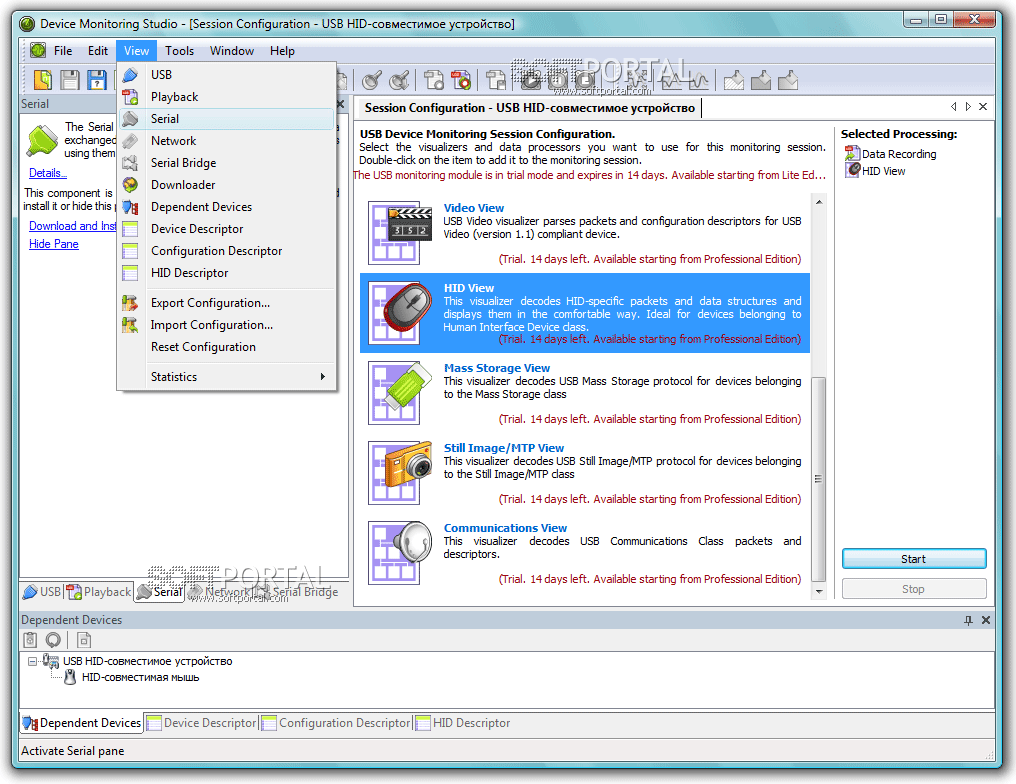
Task: Click the middle tray arrow toolbar icon
Action: pos(761,80)
